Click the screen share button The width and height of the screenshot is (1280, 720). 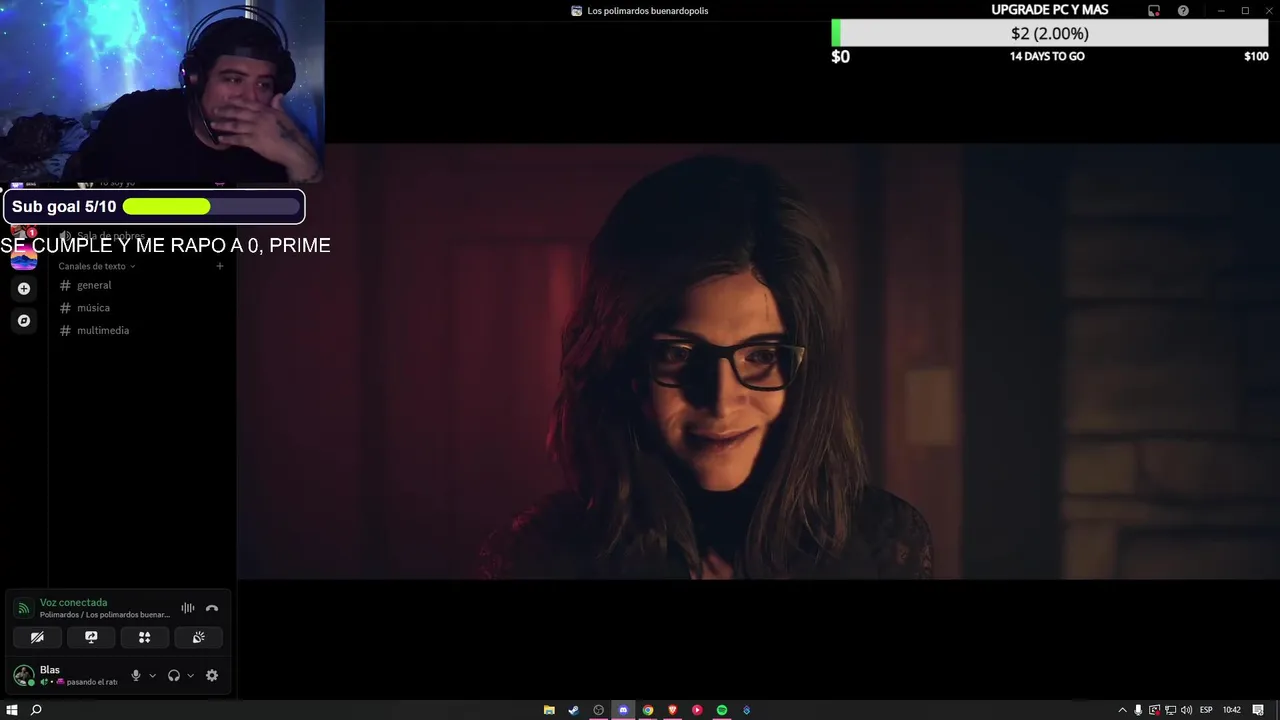pyautogui.click(x=91, y=637)
